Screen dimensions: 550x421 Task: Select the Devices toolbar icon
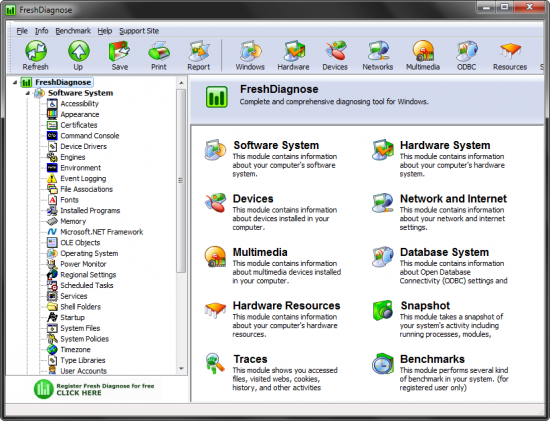[x=335, y=51]
